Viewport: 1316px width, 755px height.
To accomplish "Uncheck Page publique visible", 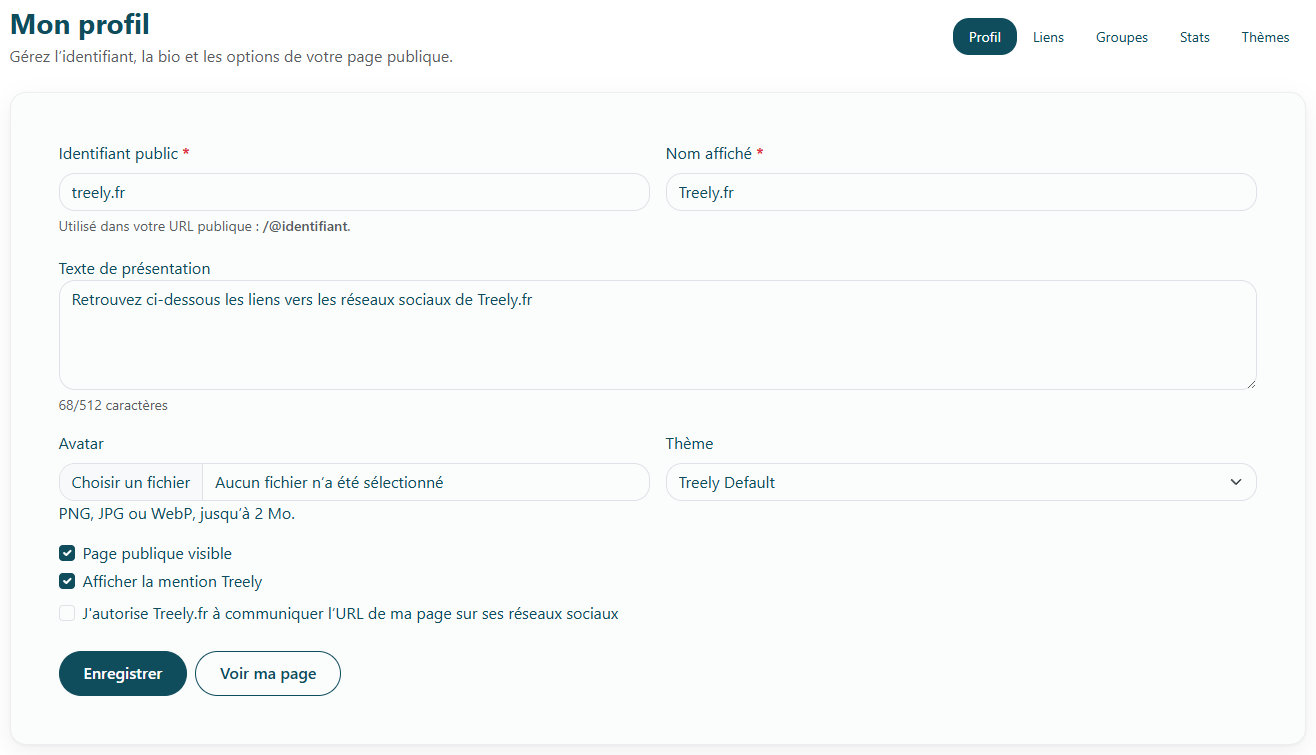I will click(x=67, y=553).
